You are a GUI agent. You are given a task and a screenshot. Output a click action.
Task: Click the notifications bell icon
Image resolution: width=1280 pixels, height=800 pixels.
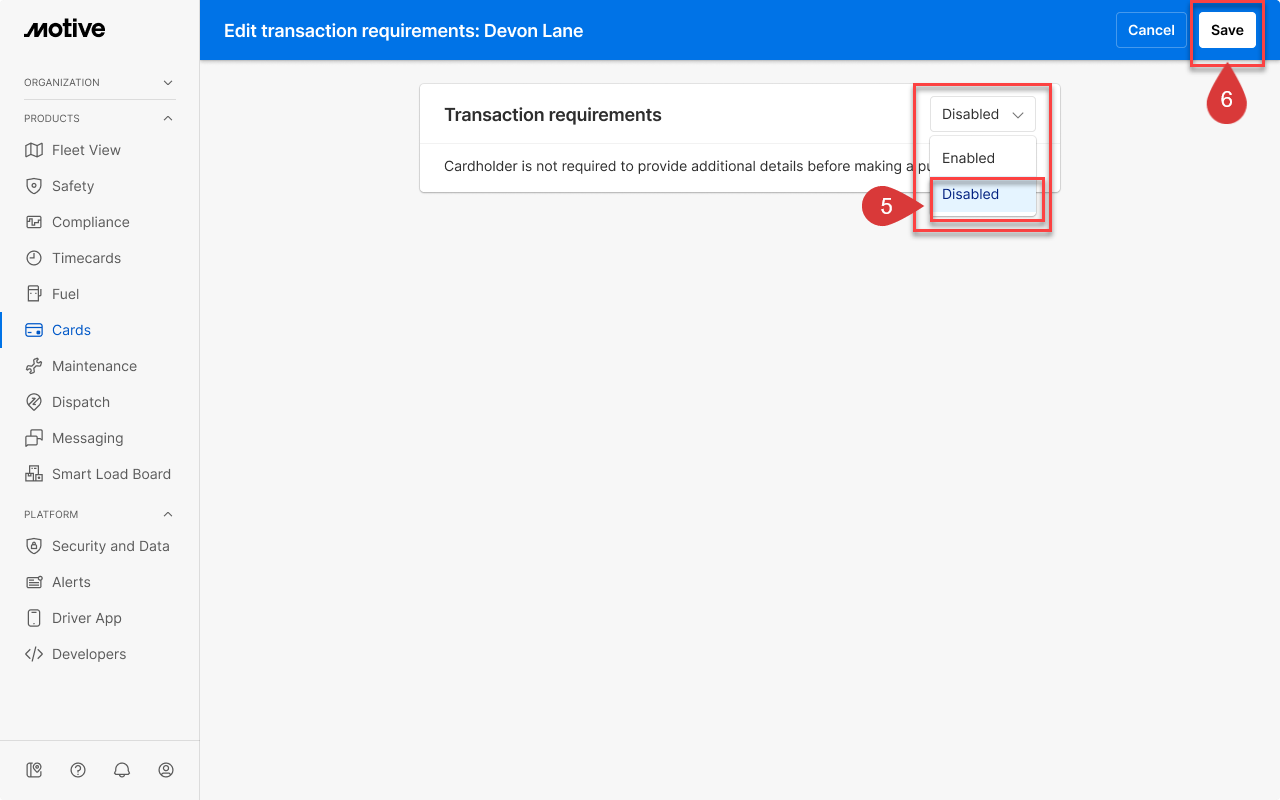[x=122, y=770]
